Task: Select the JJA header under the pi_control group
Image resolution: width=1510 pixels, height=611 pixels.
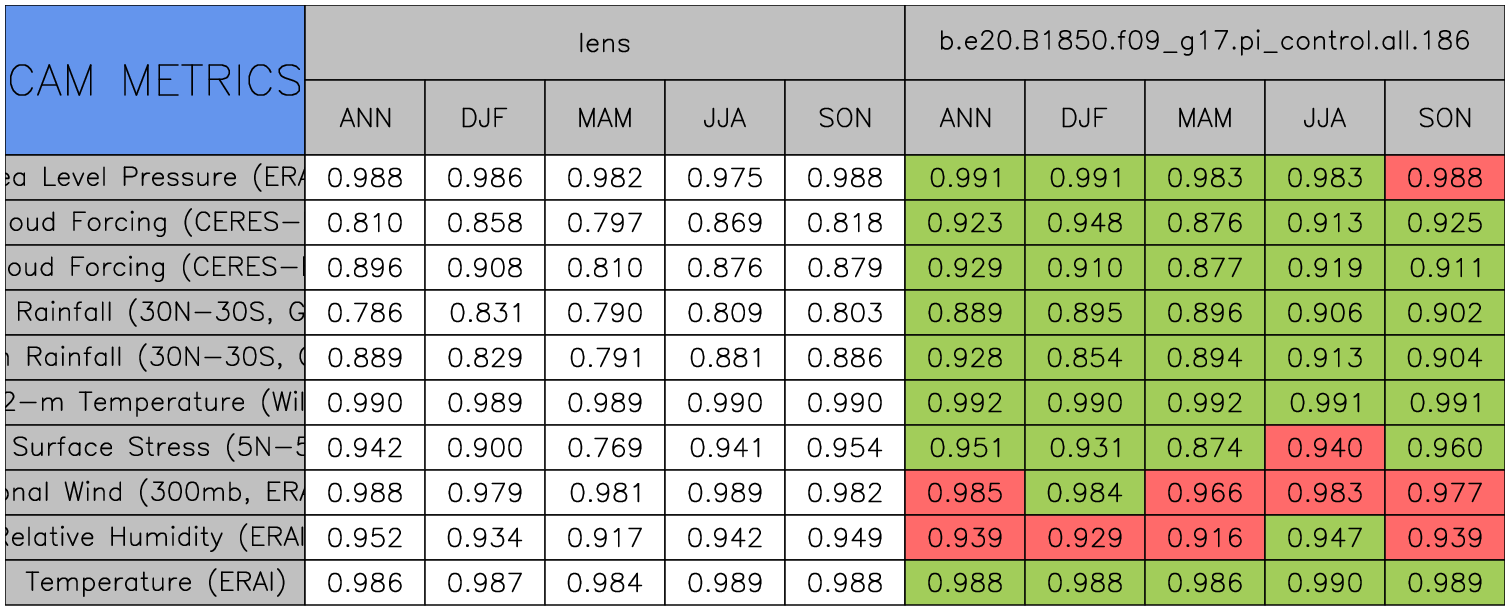Action: tap(1324, 118)
